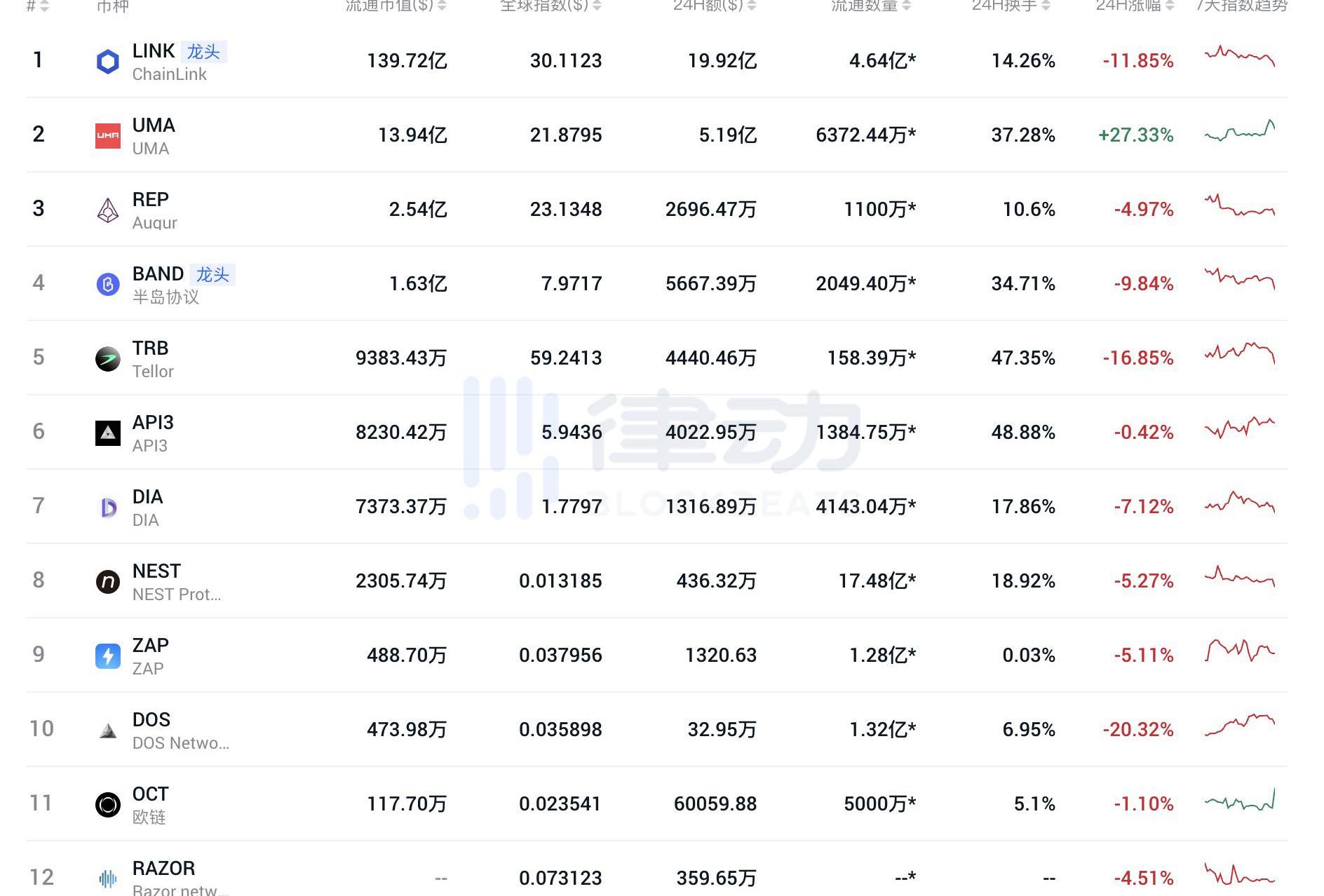Click the API3 black triangle logo
Viewport: 1324px width, 896px height.
107,433
